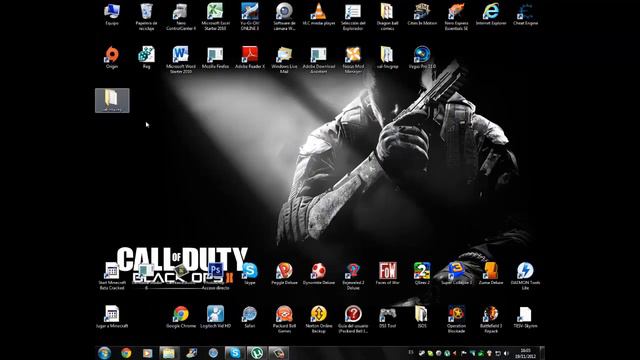Switch to Skype in the taskbar
Viewport: 640px width, 360px height.
point(235,353)
